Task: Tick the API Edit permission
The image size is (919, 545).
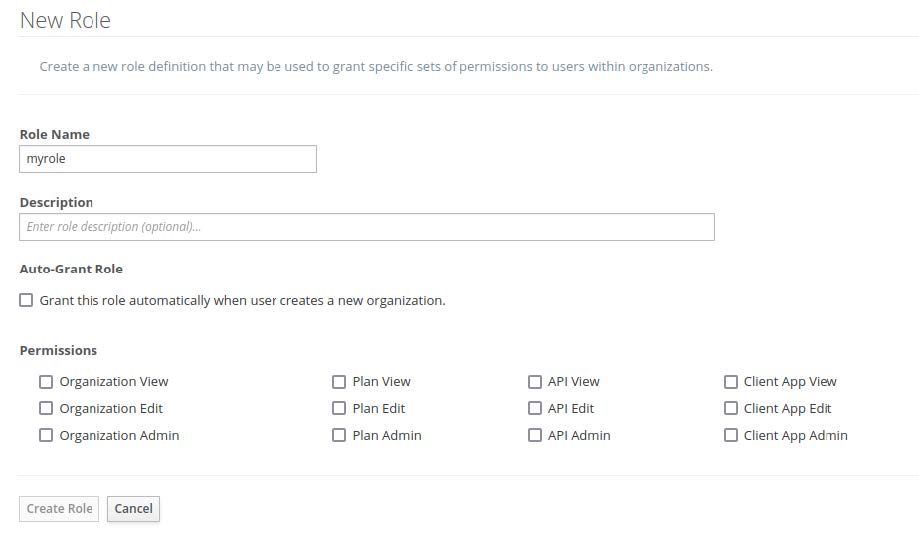Action: [535, 409]
